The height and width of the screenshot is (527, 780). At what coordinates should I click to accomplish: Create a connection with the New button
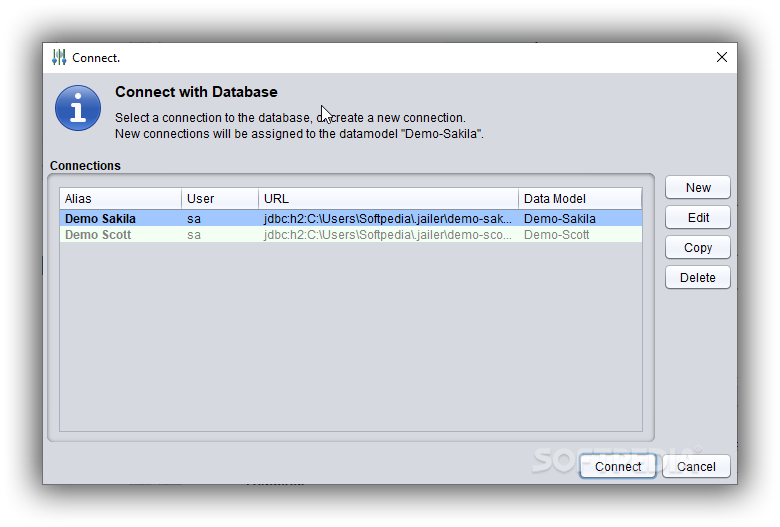pyautogui.click(x=698, y=188)
